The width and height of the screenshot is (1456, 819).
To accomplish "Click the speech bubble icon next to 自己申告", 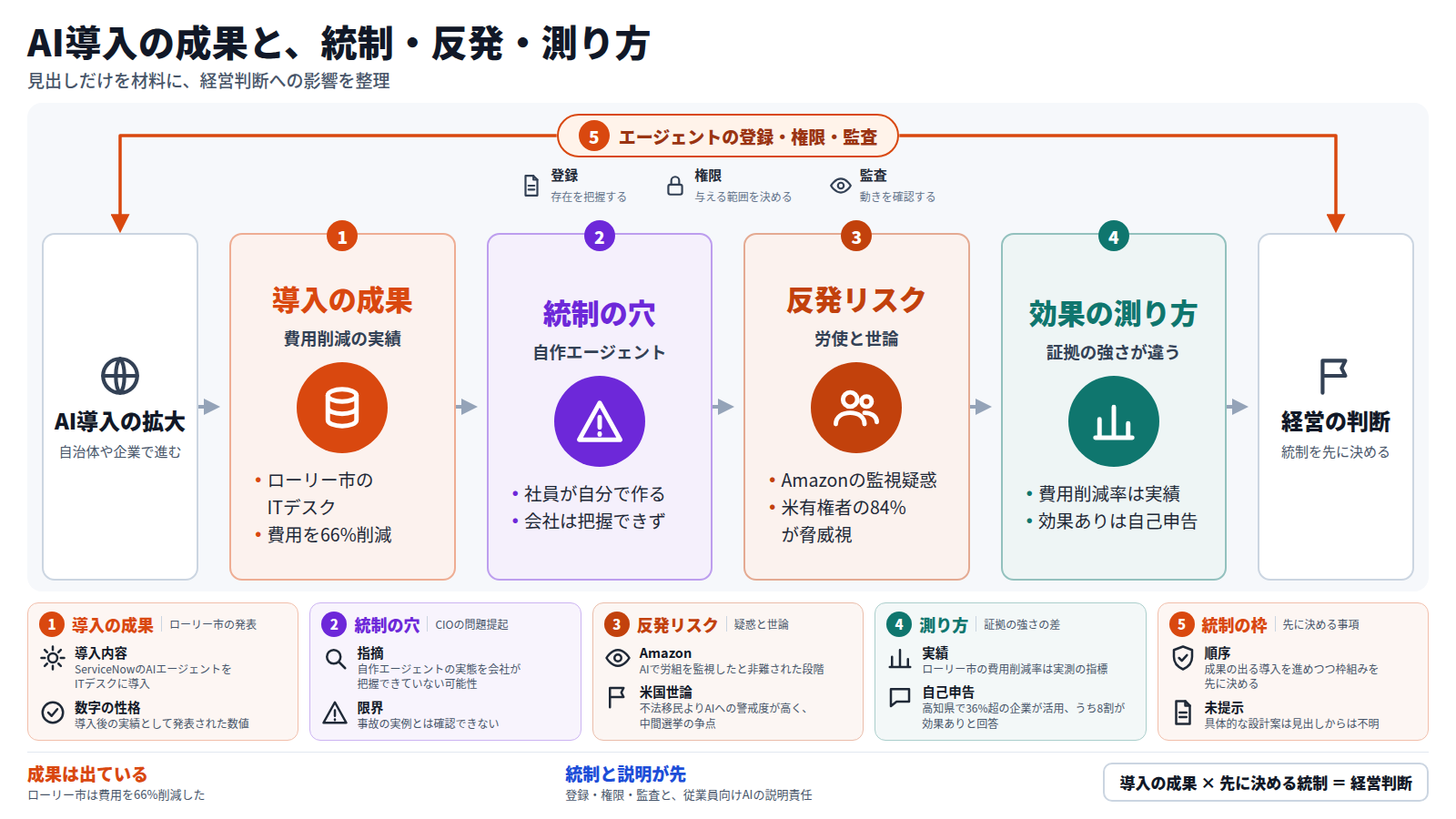I will [900, 697].
